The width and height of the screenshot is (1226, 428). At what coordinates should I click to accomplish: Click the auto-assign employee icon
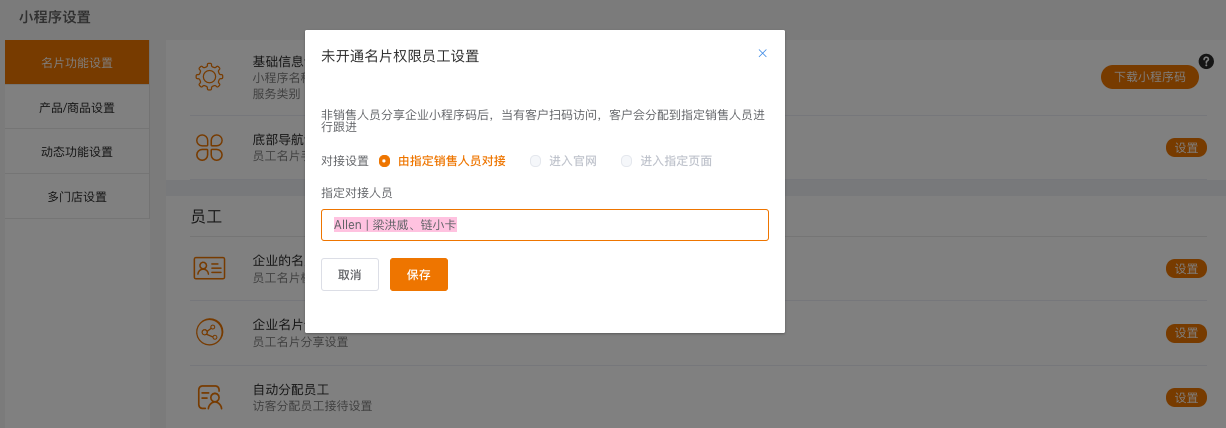click(209, 397)
